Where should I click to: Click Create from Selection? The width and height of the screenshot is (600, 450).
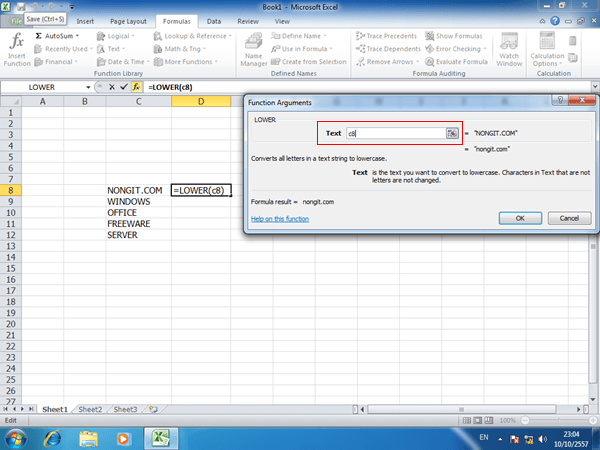[308, 62]
